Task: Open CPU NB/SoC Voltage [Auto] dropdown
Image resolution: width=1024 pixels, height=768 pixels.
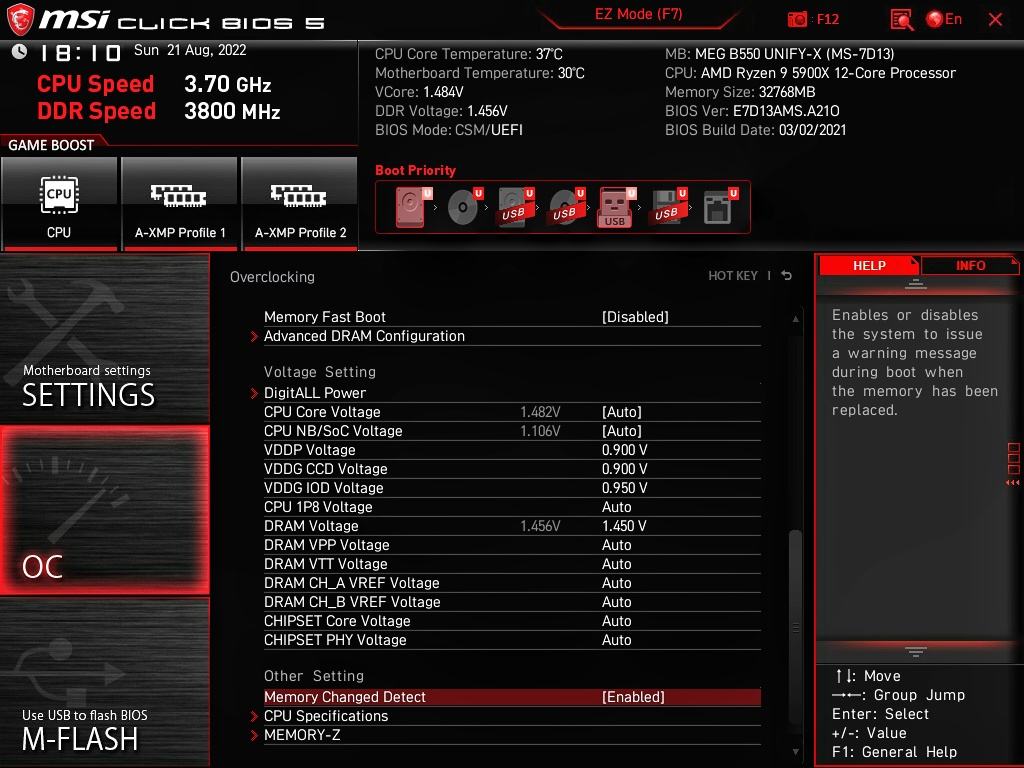Action: [x=621, y=431]
